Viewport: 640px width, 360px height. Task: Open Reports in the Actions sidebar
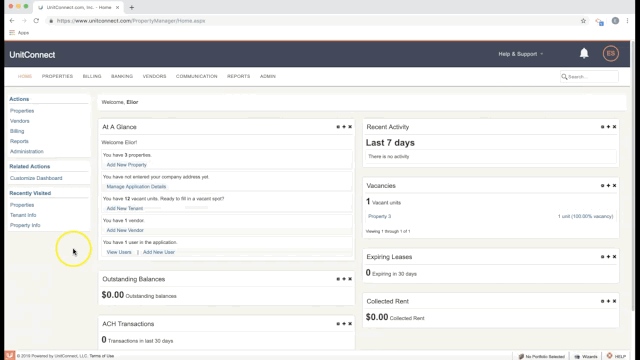(19, 141)
